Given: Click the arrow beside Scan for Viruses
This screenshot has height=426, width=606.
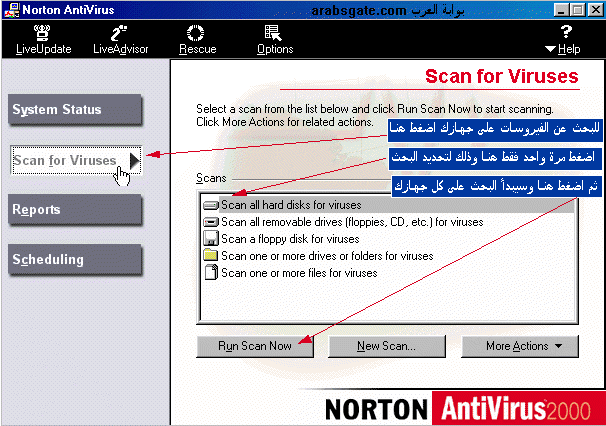Looking at the screenshot, I should pyautogui.click(x=134, y=161).
